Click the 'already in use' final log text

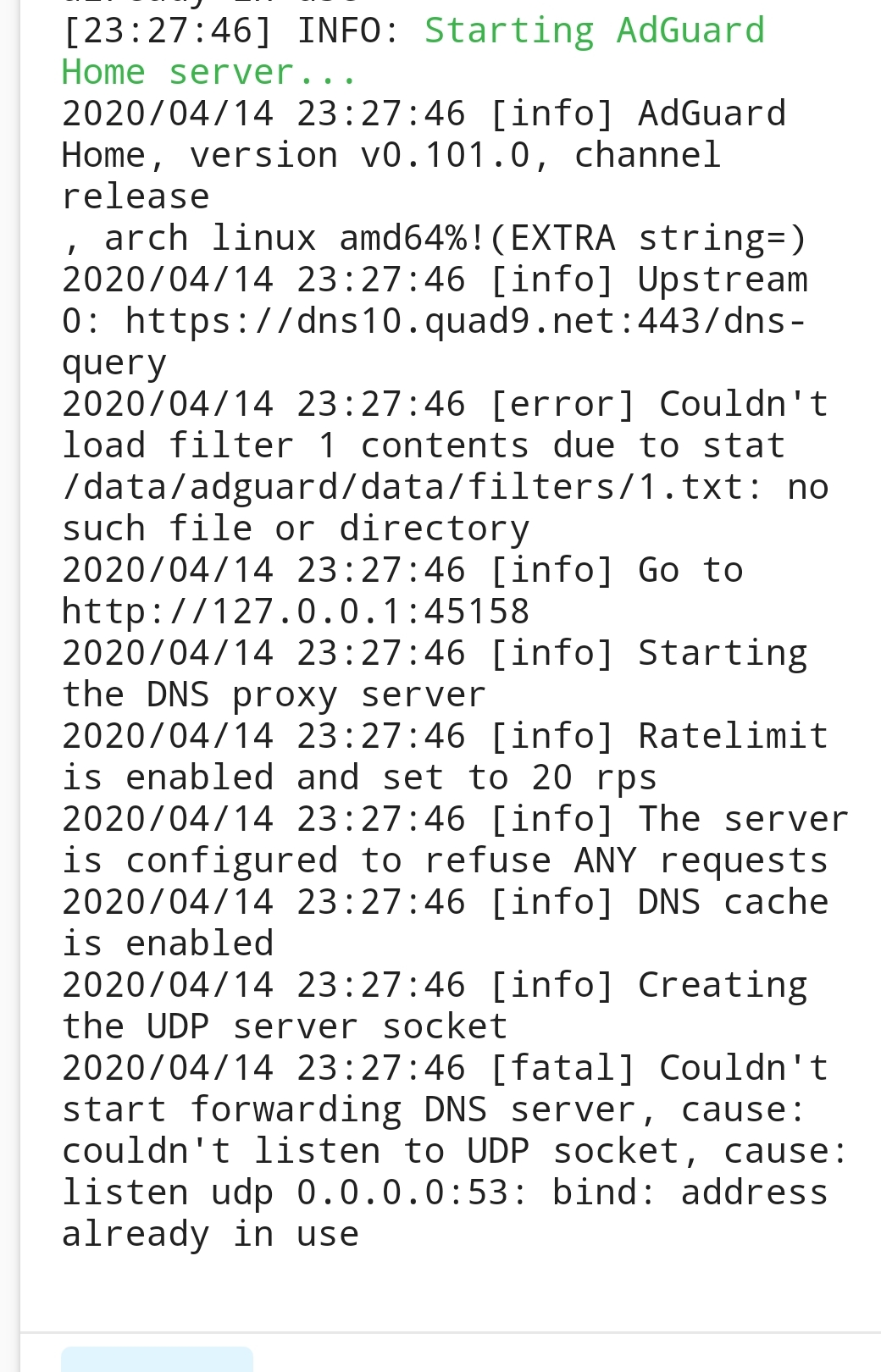[x=210, y=1234]
